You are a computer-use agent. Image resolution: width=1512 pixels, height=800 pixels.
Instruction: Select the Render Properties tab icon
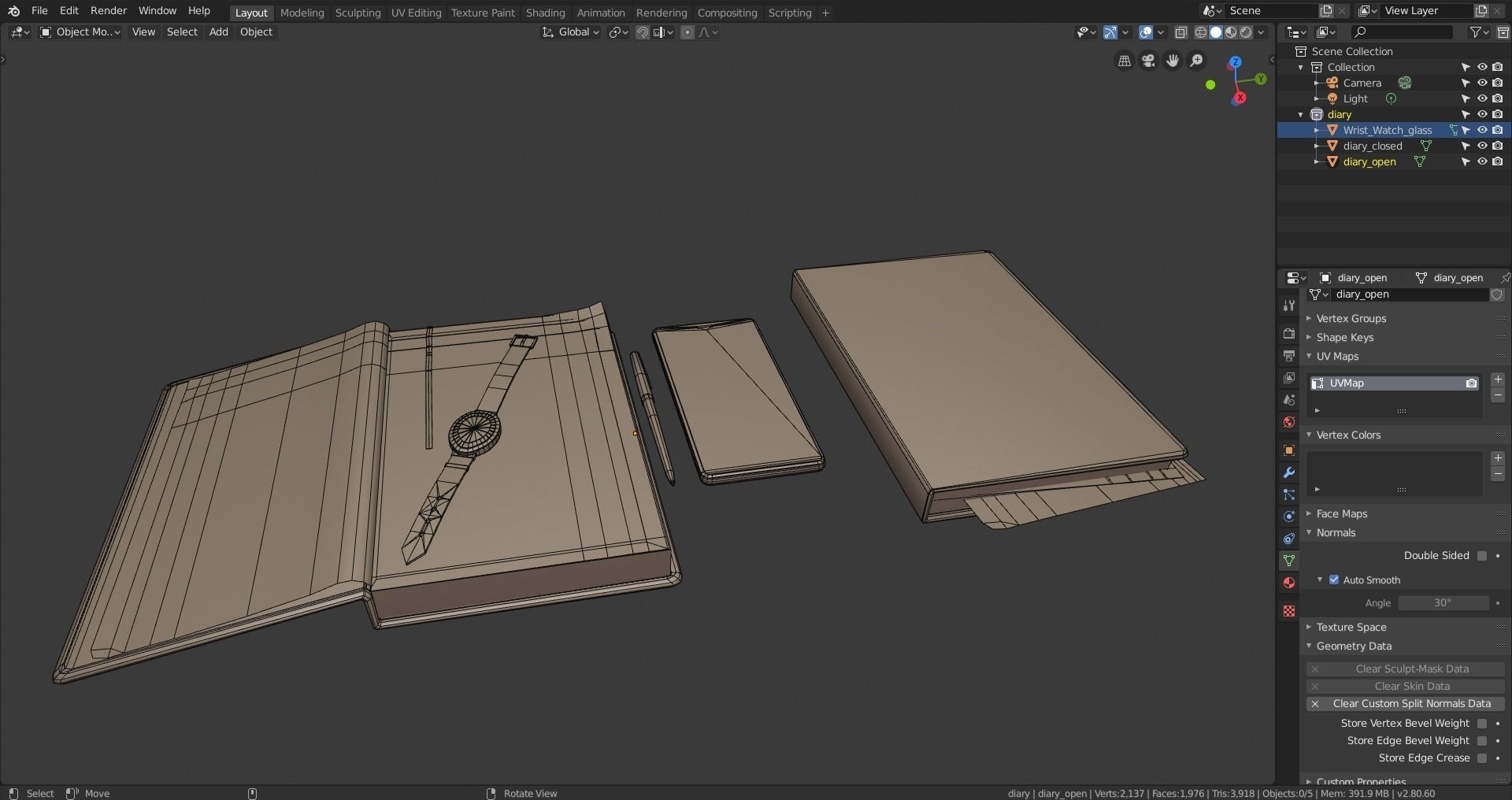point(1289,333)
